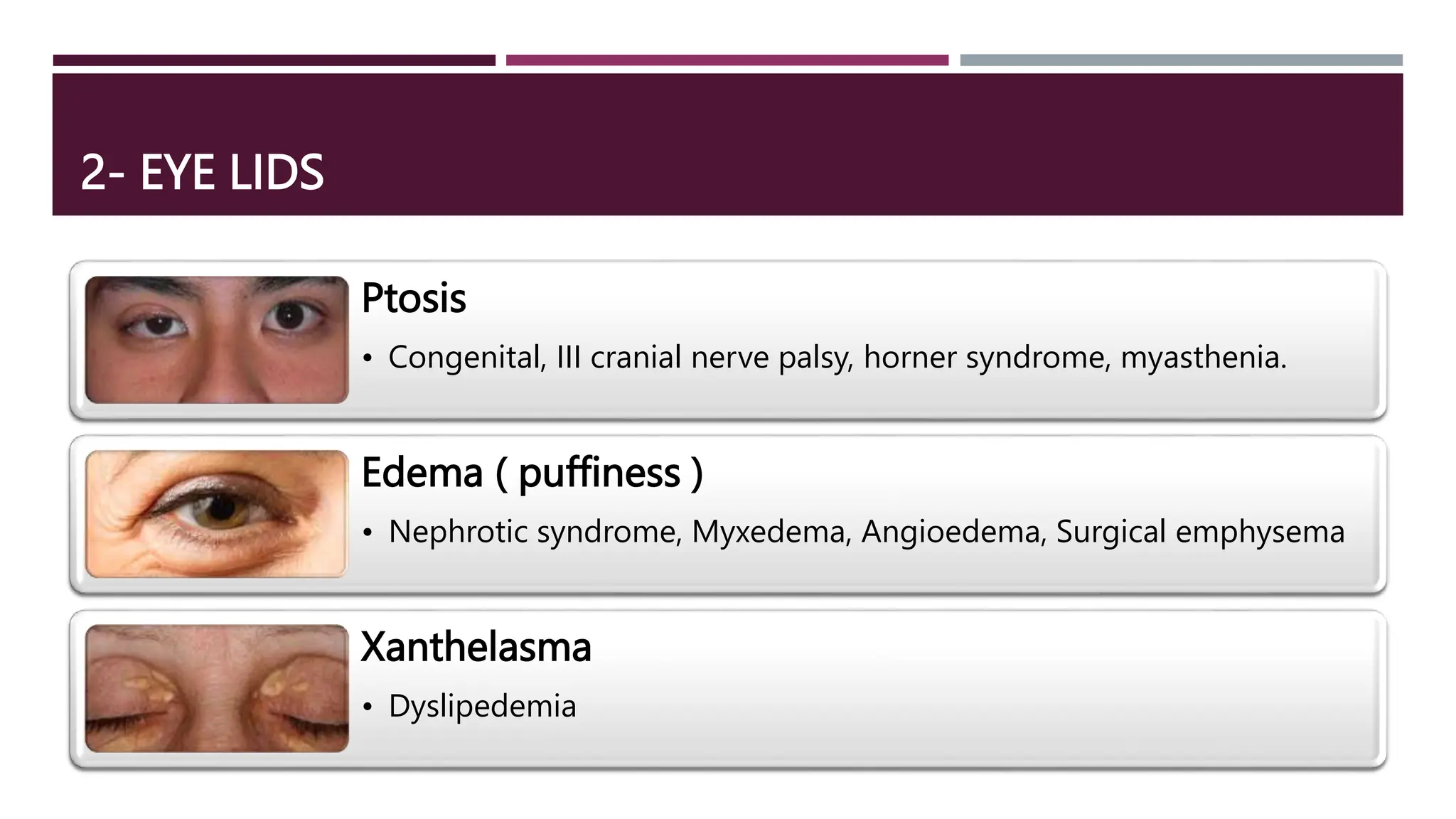Click the dark purple accent bar
Screen dimensions: 1456x819
(x=274, y=60)
